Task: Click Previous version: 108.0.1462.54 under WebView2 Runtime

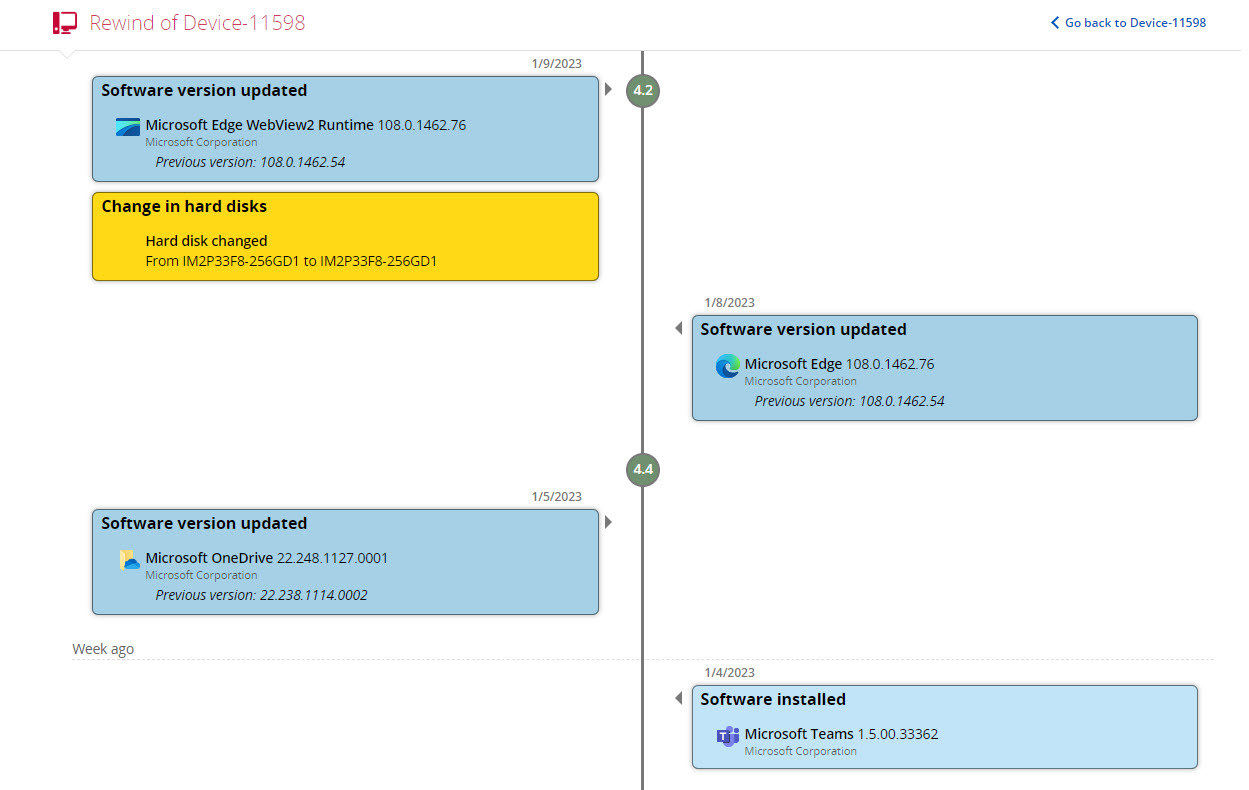Action: point(250,161)
